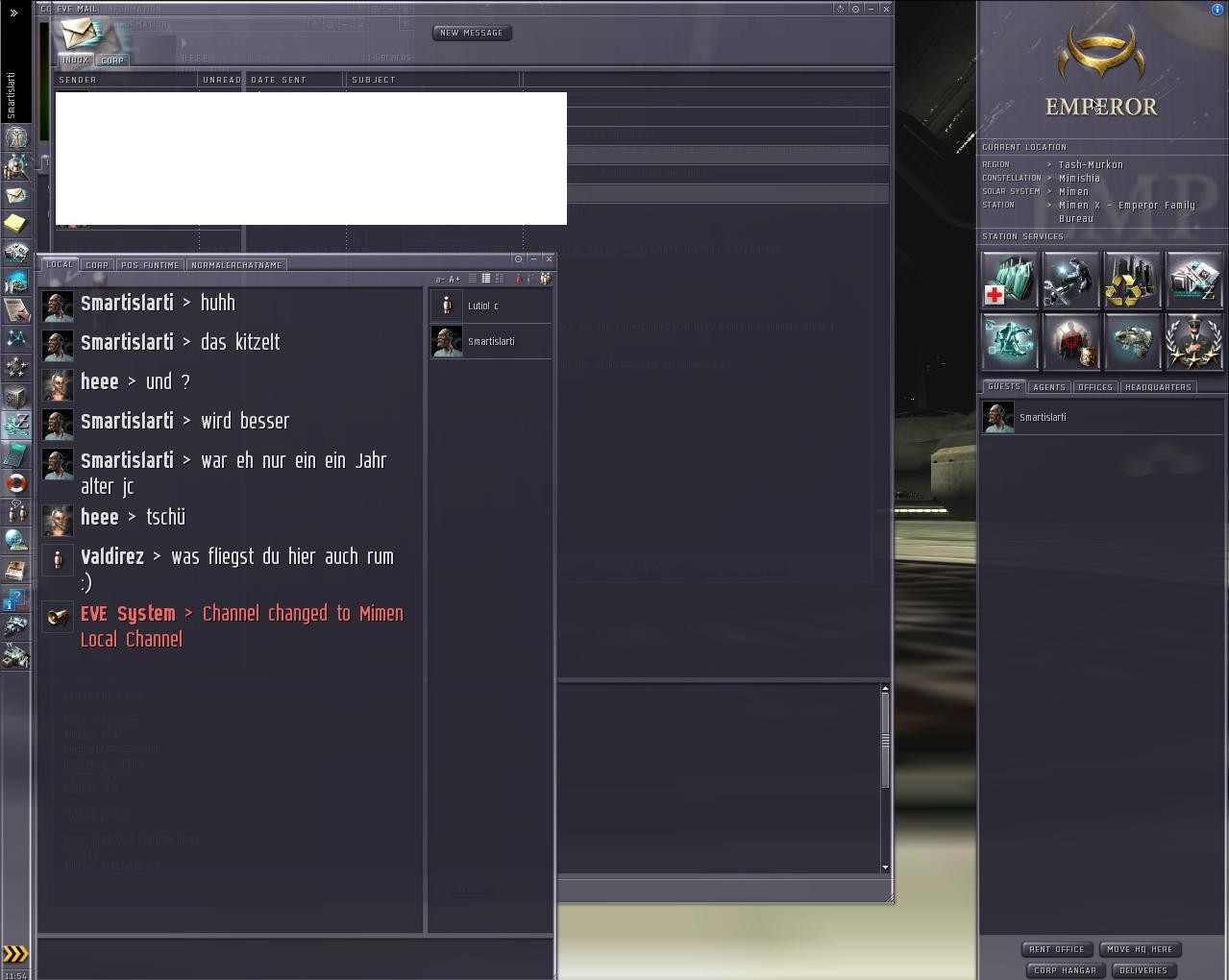The image size is (1229, 980).
Task: Select the portrait detail chat view mode
Action: pyautogui.click(x=500, y=279)
